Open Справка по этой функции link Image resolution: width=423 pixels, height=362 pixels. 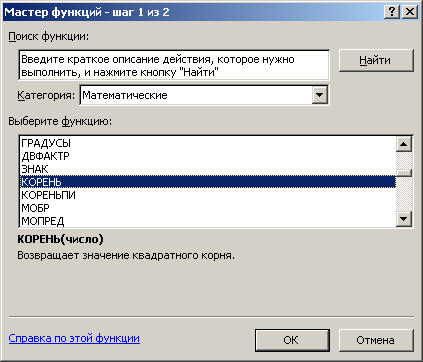74,338
